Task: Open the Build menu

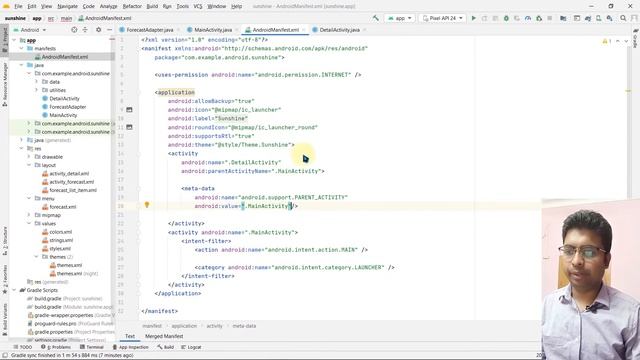Action: click(152, 6)
